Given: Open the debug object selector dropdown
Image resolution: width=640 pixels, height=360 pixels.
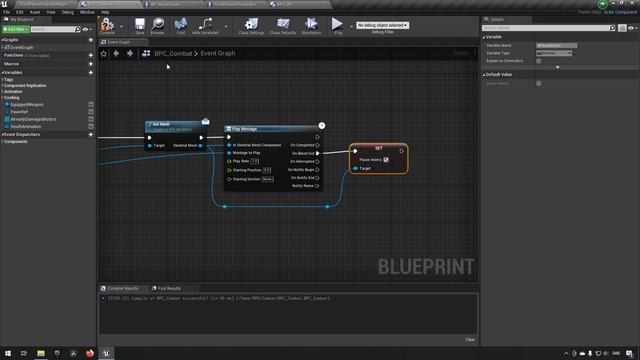Looking at the screenshot, I should pos(382,25).
